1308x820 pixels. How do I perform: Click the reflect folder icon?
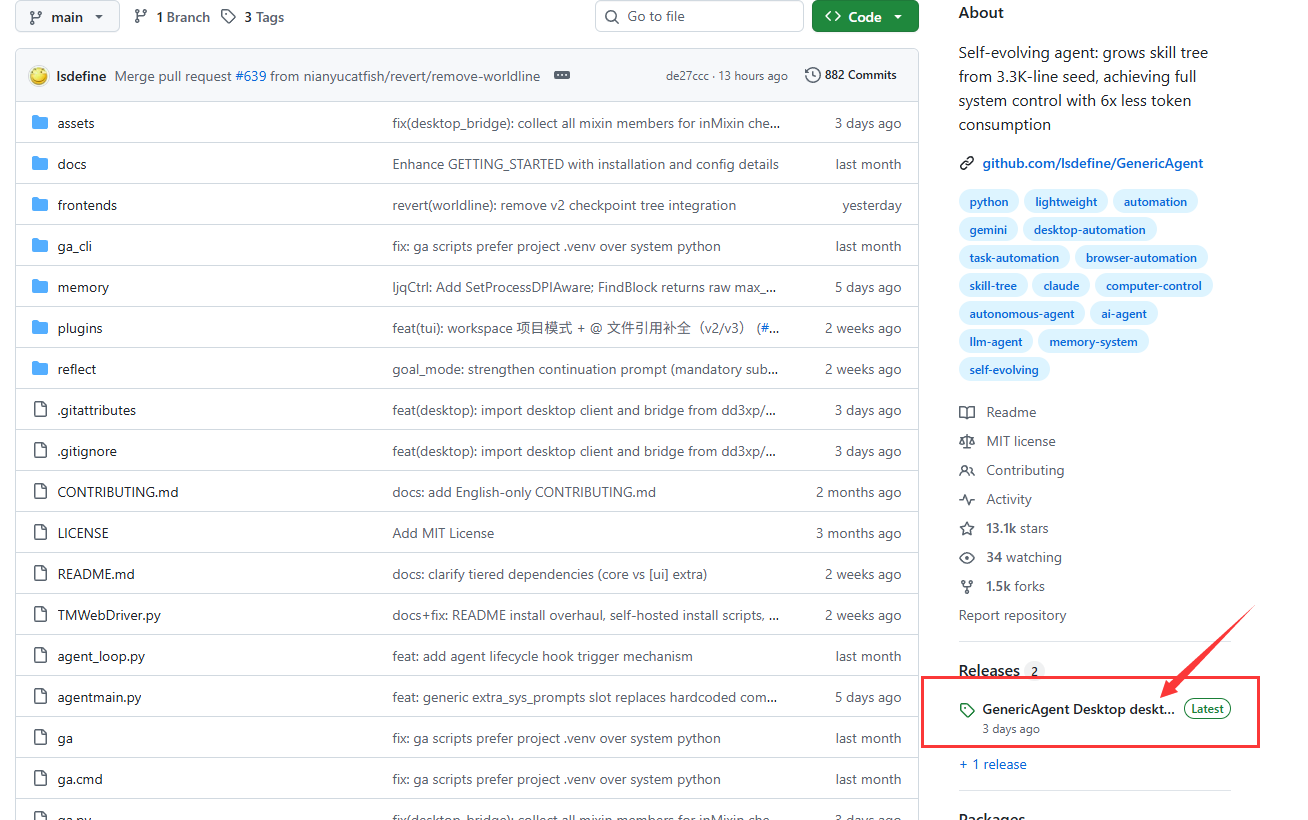pos(40,369)
